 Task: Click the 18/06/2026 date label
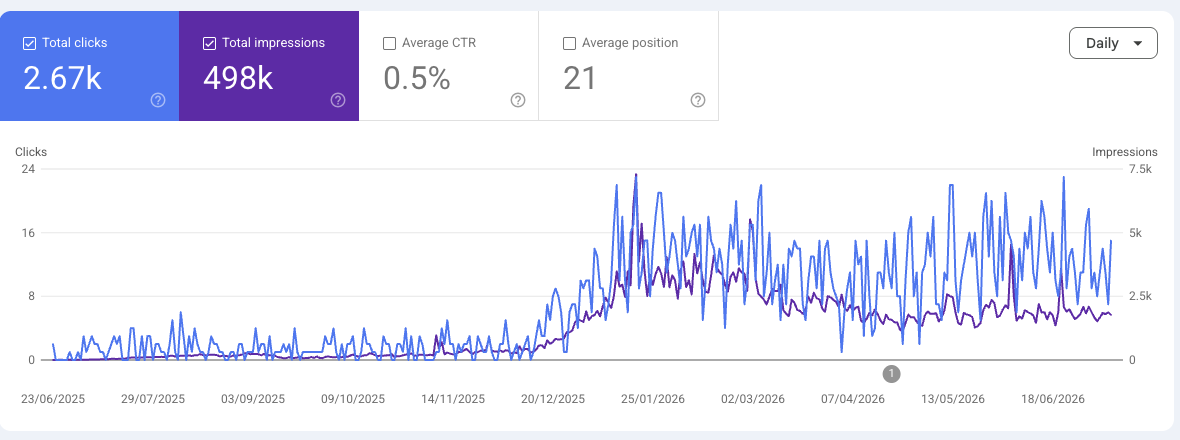1052,399
